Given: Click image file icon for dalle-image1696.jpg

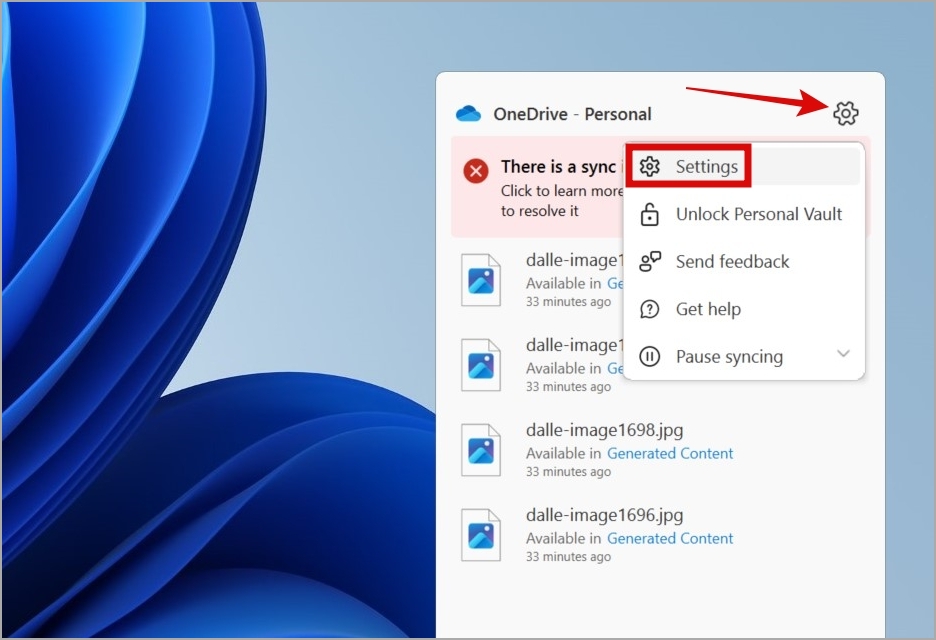Looking at the screenshot, I should click(x=481, y=535).
